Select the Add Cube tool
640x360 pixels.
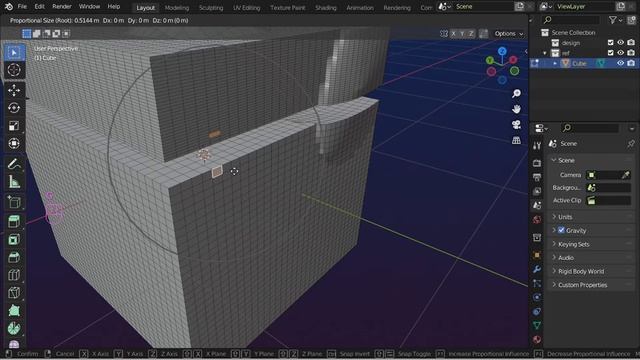click(14, 202)
